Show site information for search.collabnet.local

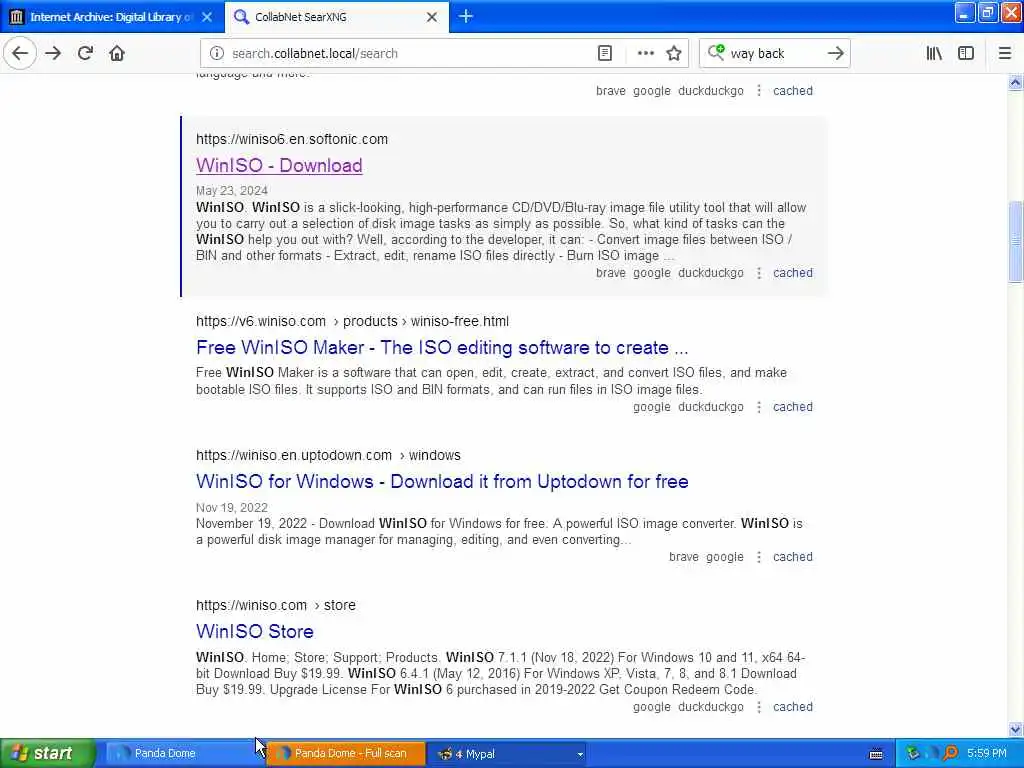click(216, 54)
